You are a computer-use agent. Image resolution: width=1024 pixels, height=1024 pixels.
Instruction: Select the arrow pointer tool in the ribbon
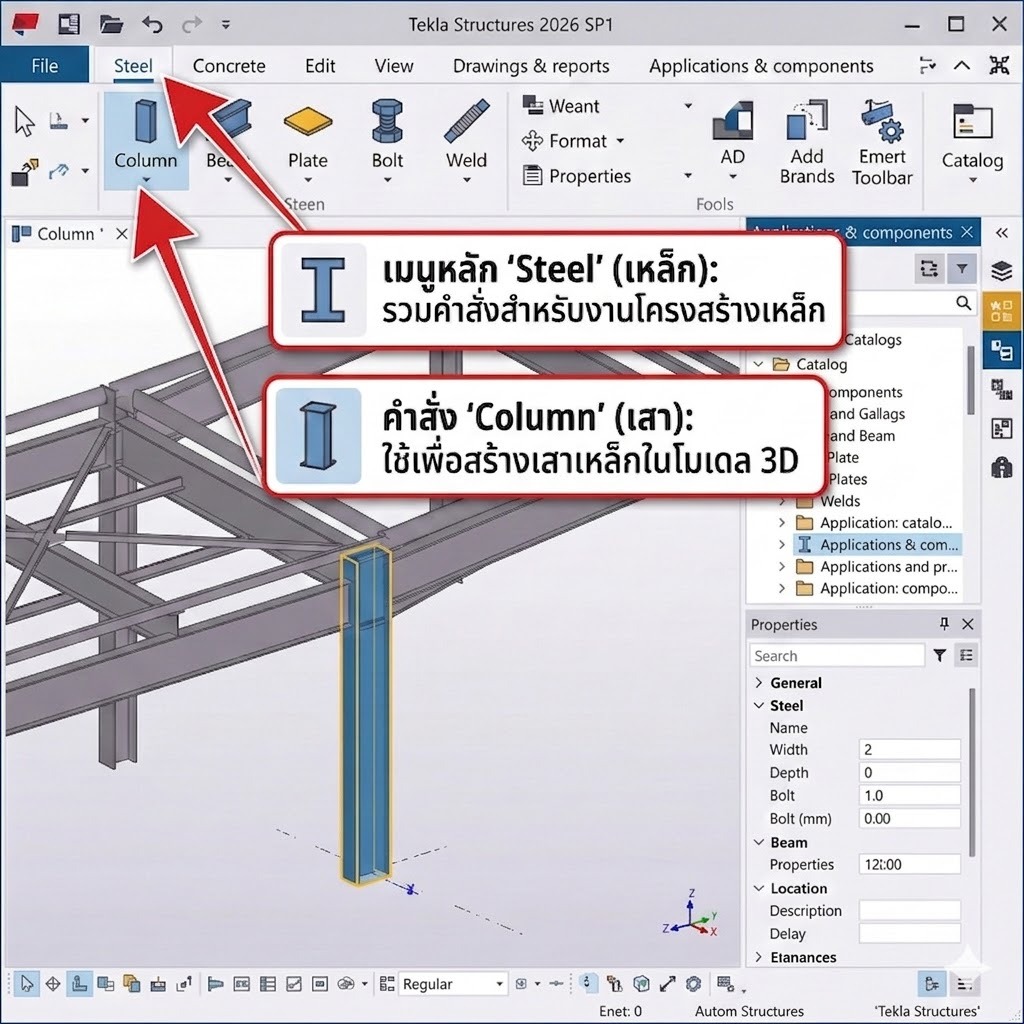[x=24, y=122]
